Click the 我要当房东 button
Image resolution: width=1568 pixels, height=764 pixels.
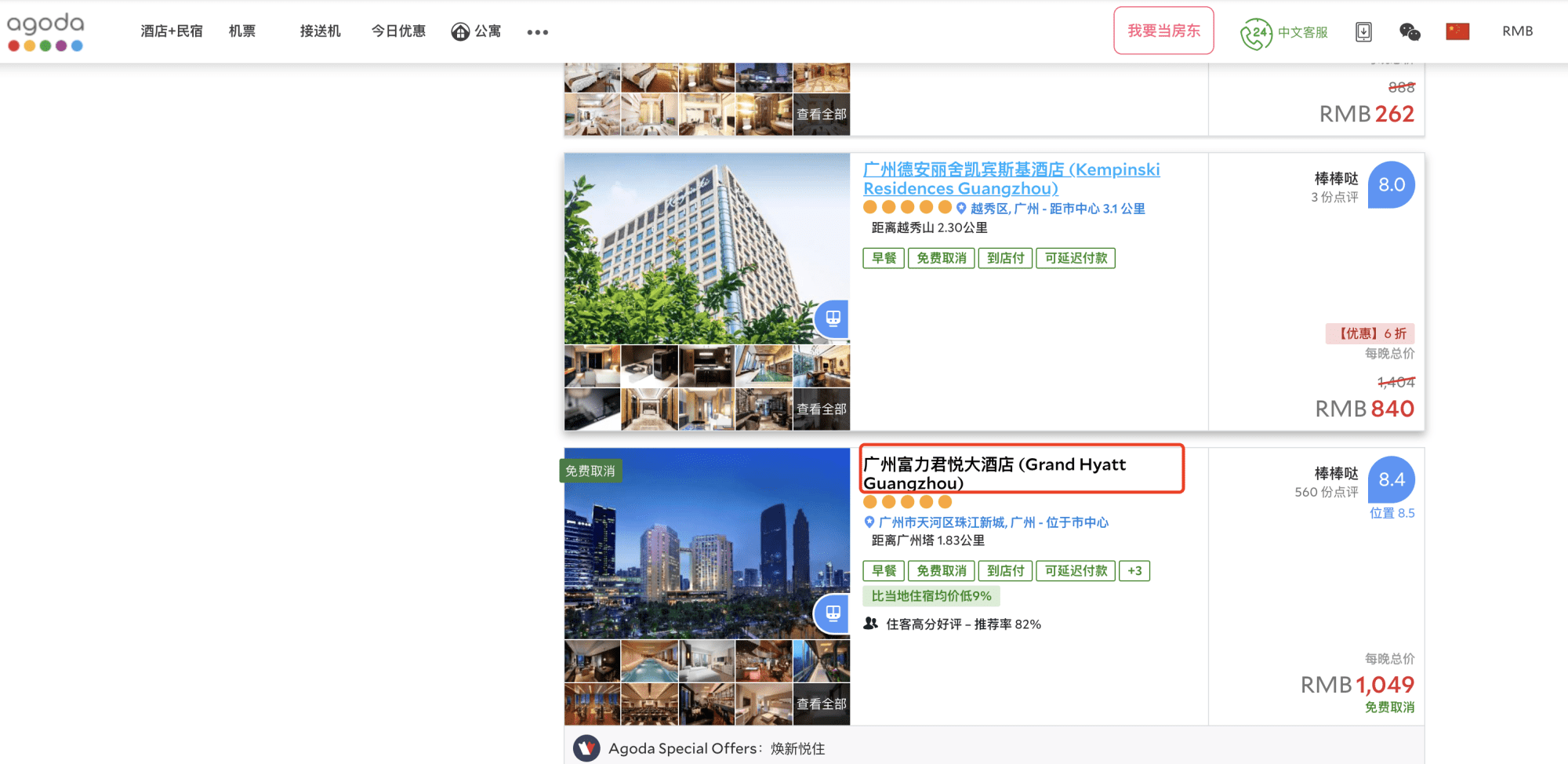1163,31
